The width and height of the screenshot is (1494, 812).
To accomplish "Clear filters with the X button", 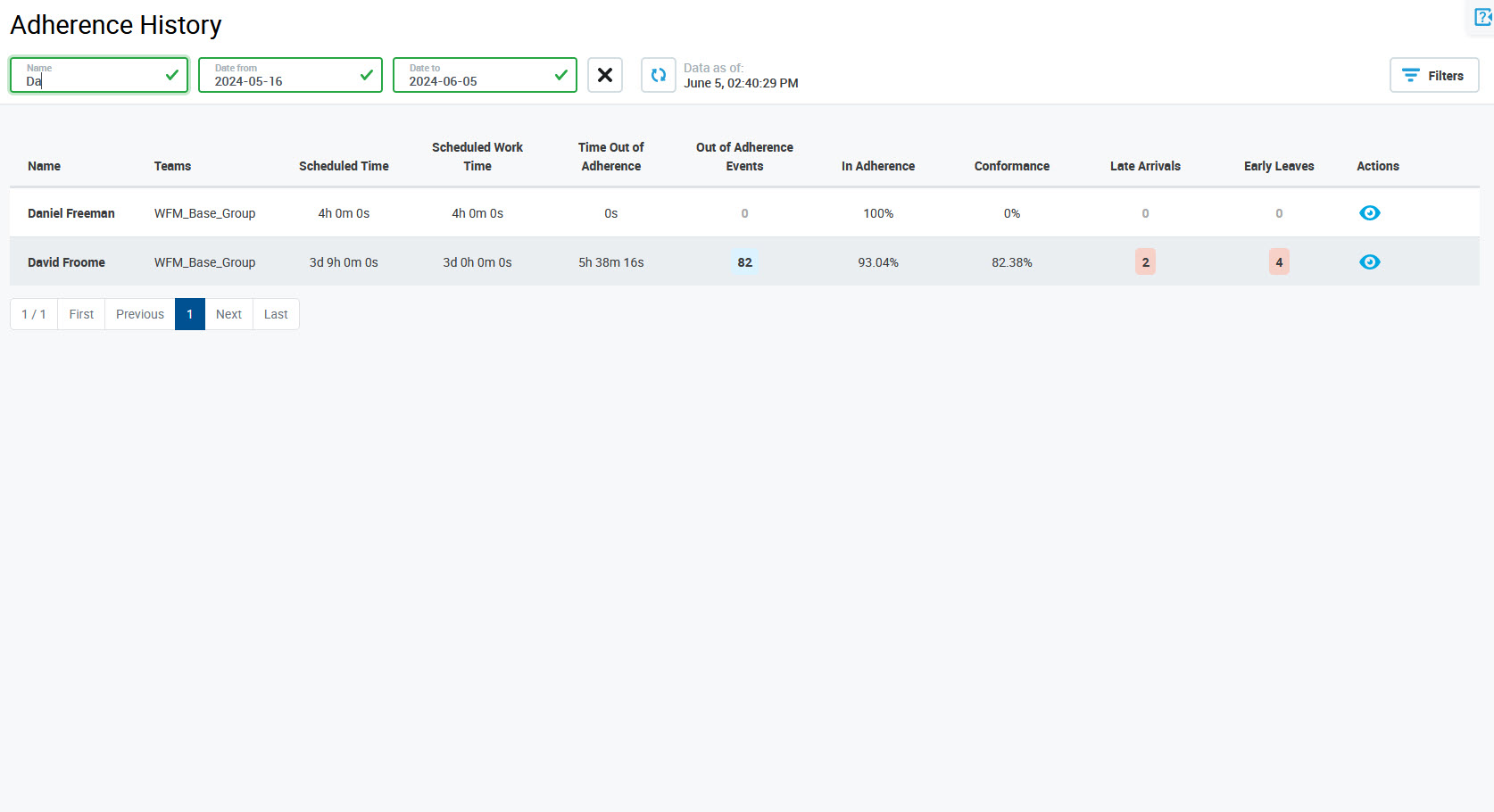I will point(604,75).
